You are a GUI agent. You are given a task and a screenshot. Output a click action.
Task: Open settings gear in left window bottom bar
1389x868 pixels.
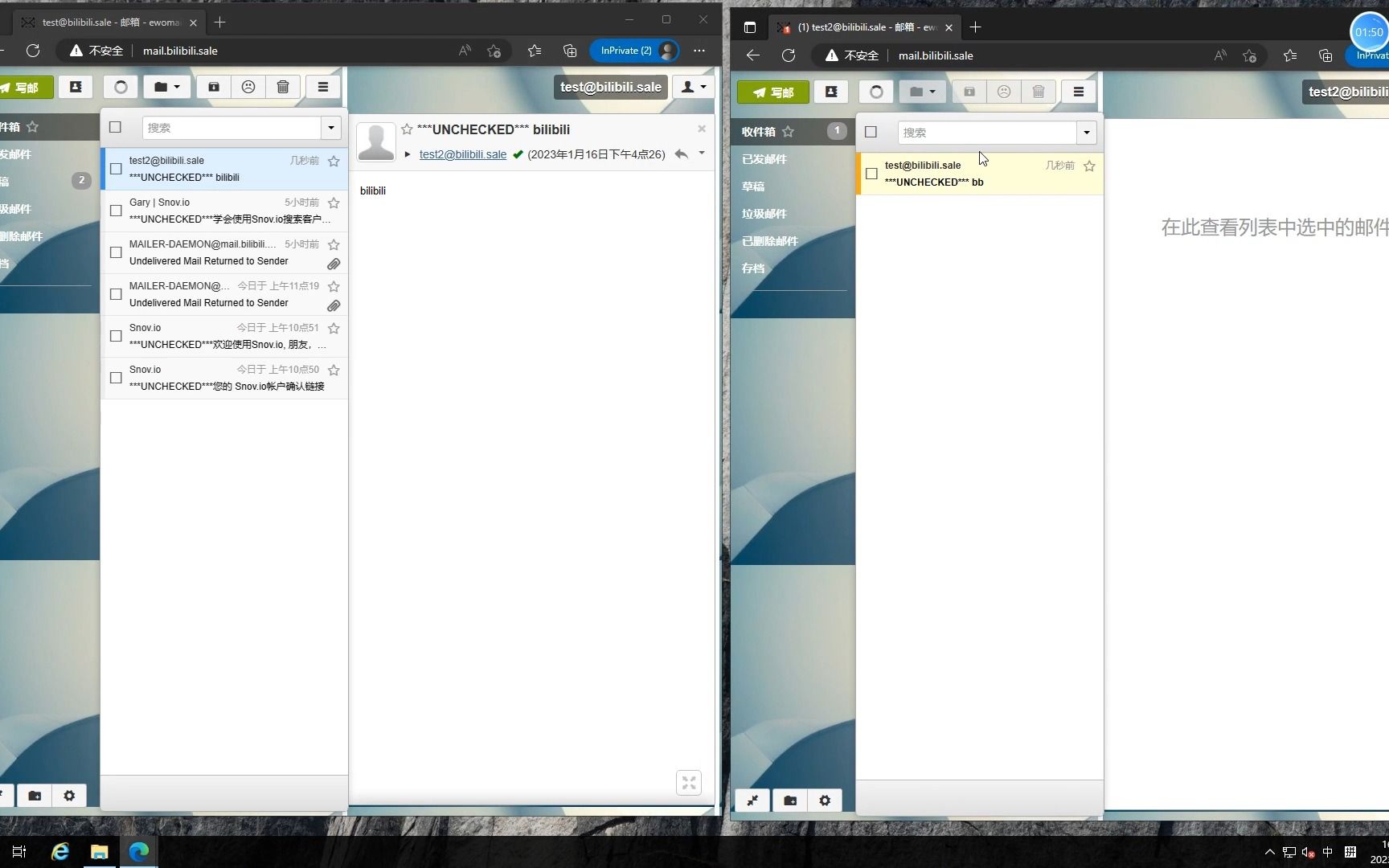[x=69, y=796]
